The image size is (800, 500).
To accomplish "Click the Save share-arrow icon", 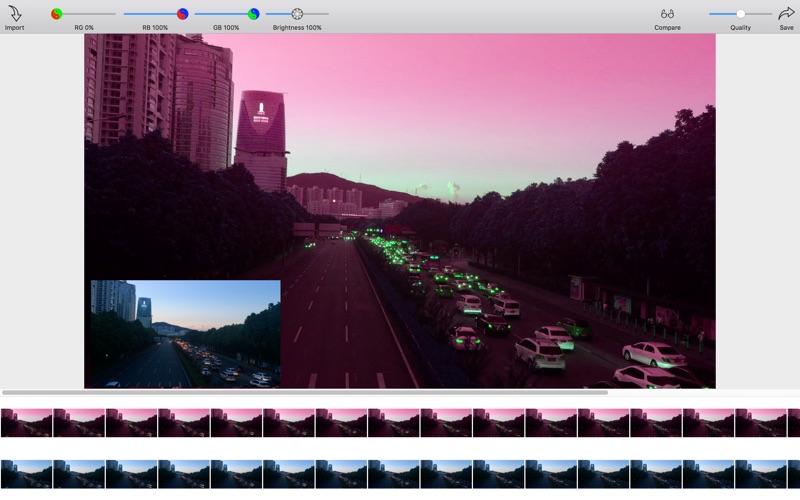I will click(x=786, y=13).
